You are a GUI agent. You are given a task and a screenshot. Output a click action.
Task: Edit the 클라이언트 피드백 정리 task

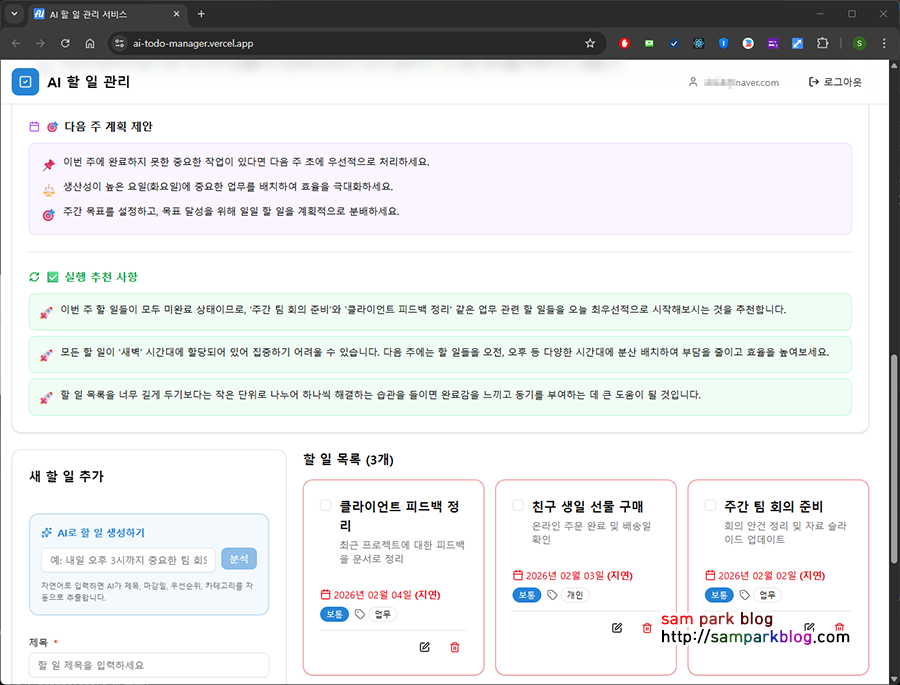point(425,647)
